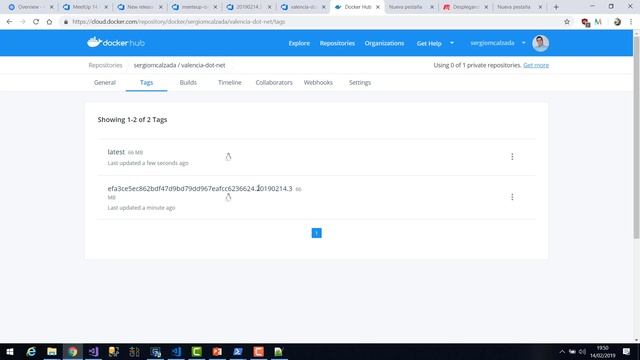The height and width of the screenshot is (360, 640).
Task: Switch to MeetUp browser tab
Action: pyautogui.click(x=84, y=7)
